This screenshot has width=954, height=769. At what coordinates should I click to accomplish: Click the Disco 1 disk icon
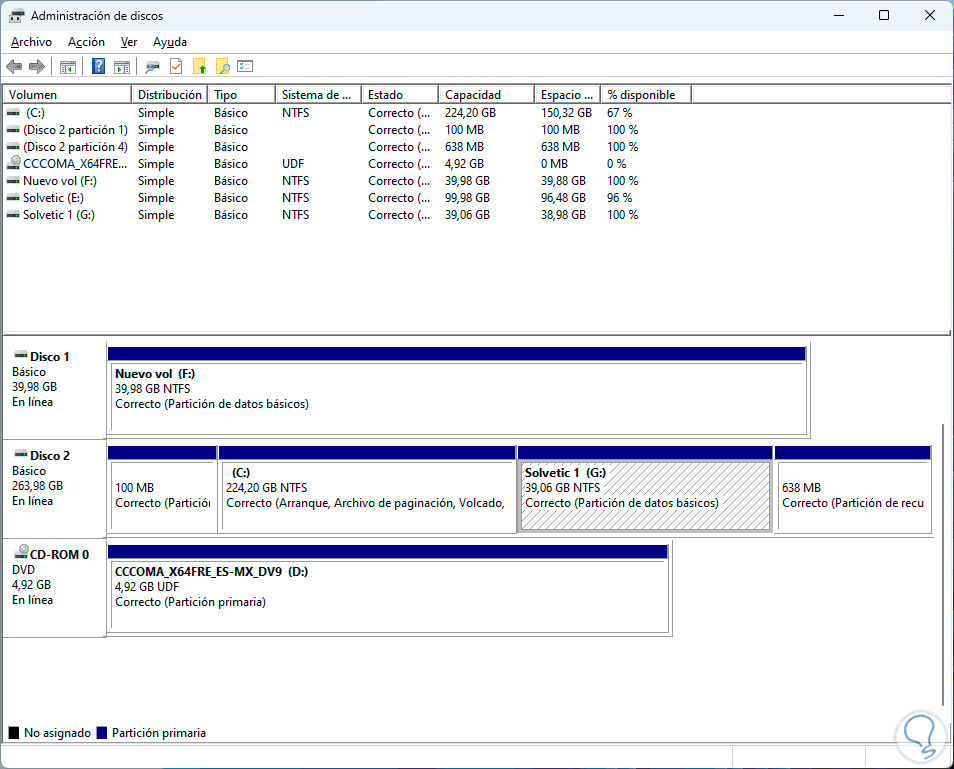(21, 355)
